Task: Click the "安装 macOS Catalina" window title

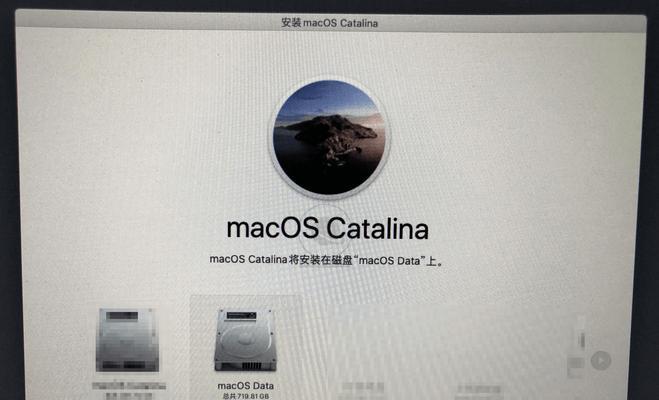Action: pyautogui.click(x=330, y=23)
